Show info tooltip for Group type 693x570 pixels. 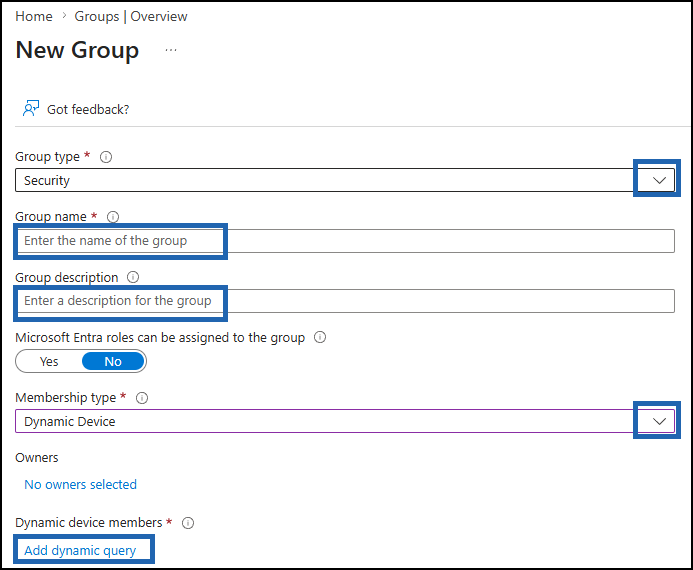[x=106, y=157]
